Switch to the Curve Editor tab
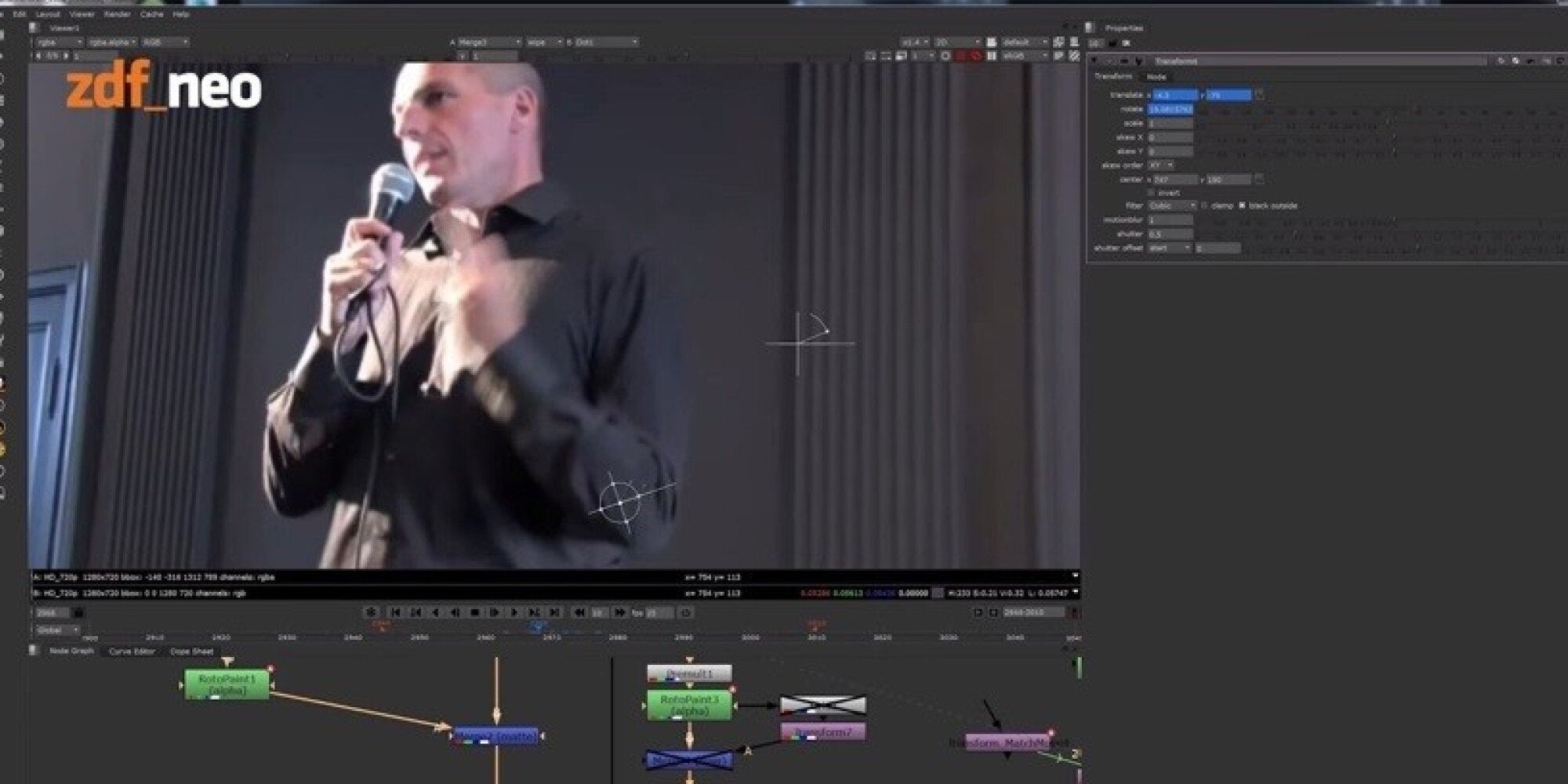 (x=131, y=652)
